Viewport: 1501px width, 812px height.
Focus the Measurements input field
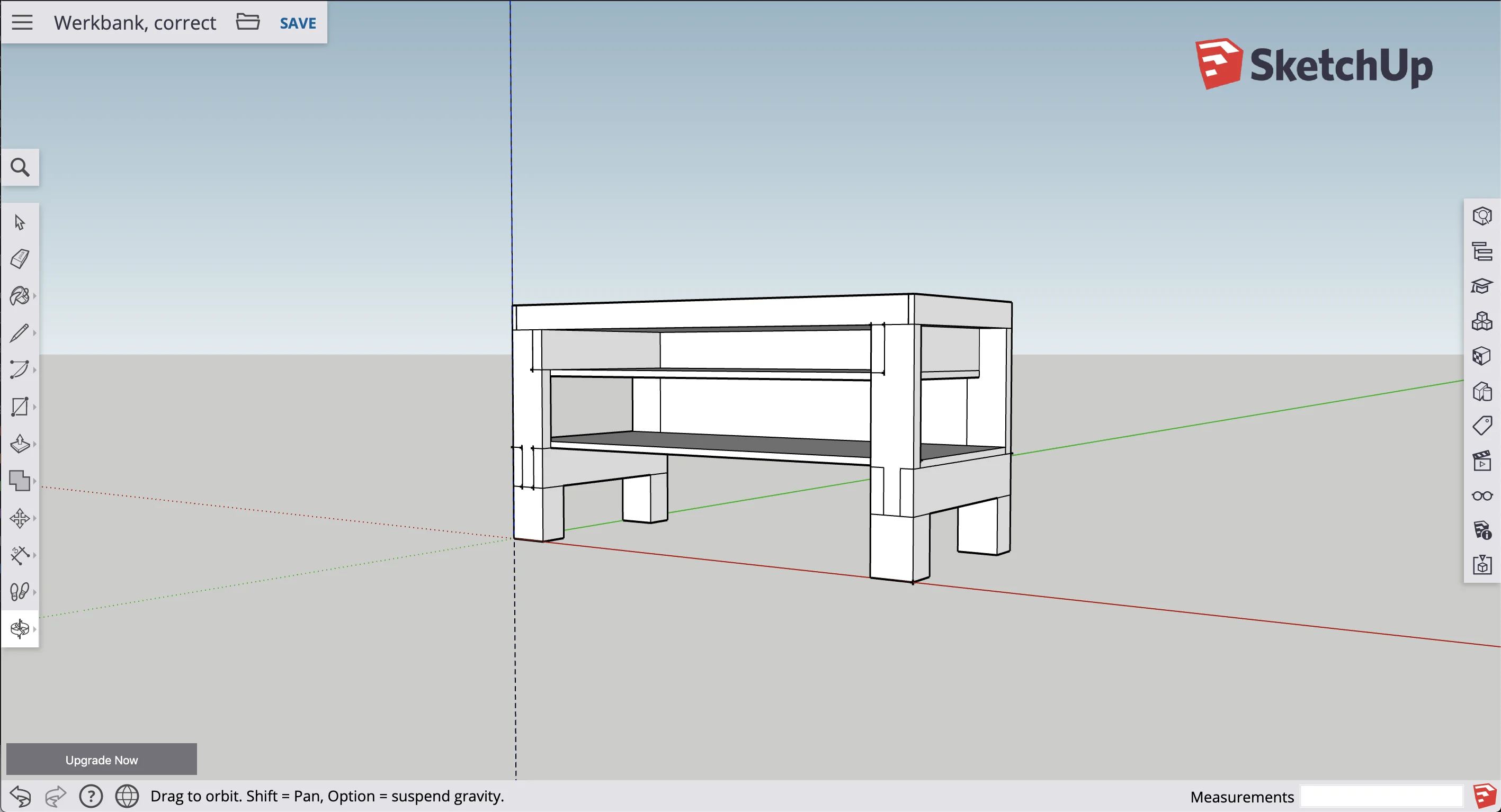coord(1381,796)
